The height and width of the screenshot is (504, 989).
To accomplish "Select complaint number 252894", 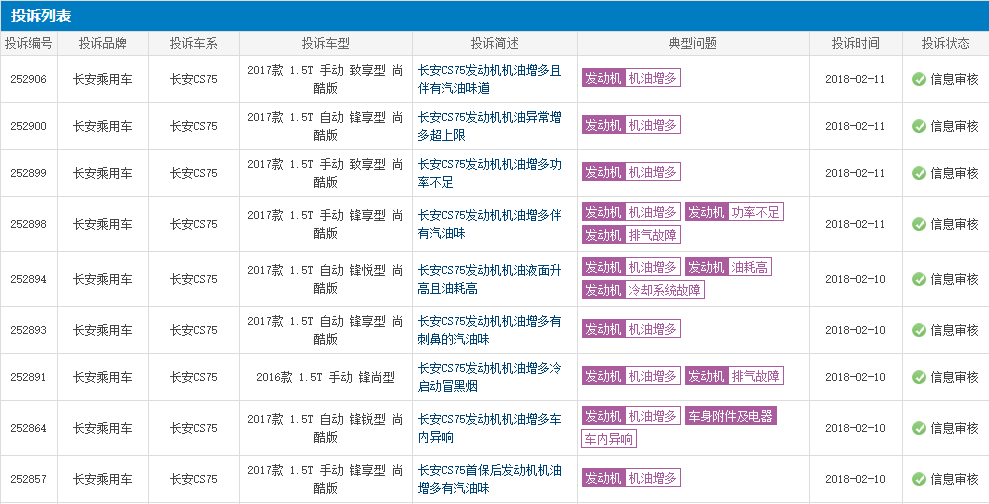I will tap(28, 279).
